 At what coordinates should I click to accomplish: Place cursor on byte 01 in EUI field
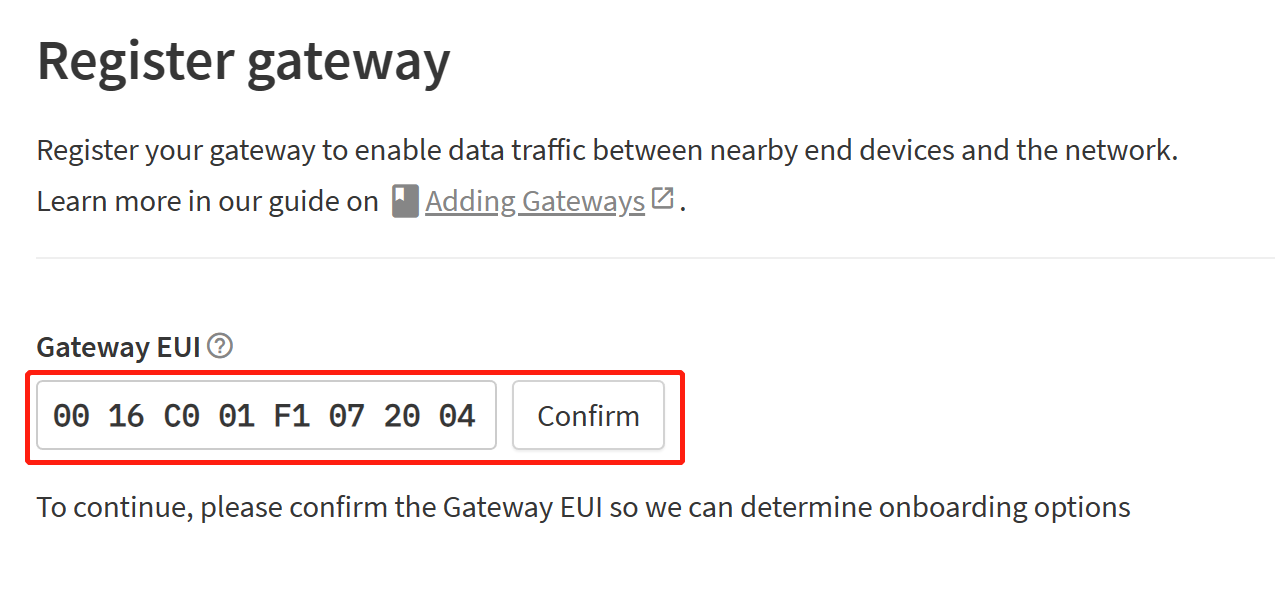[x=236, y=415]
